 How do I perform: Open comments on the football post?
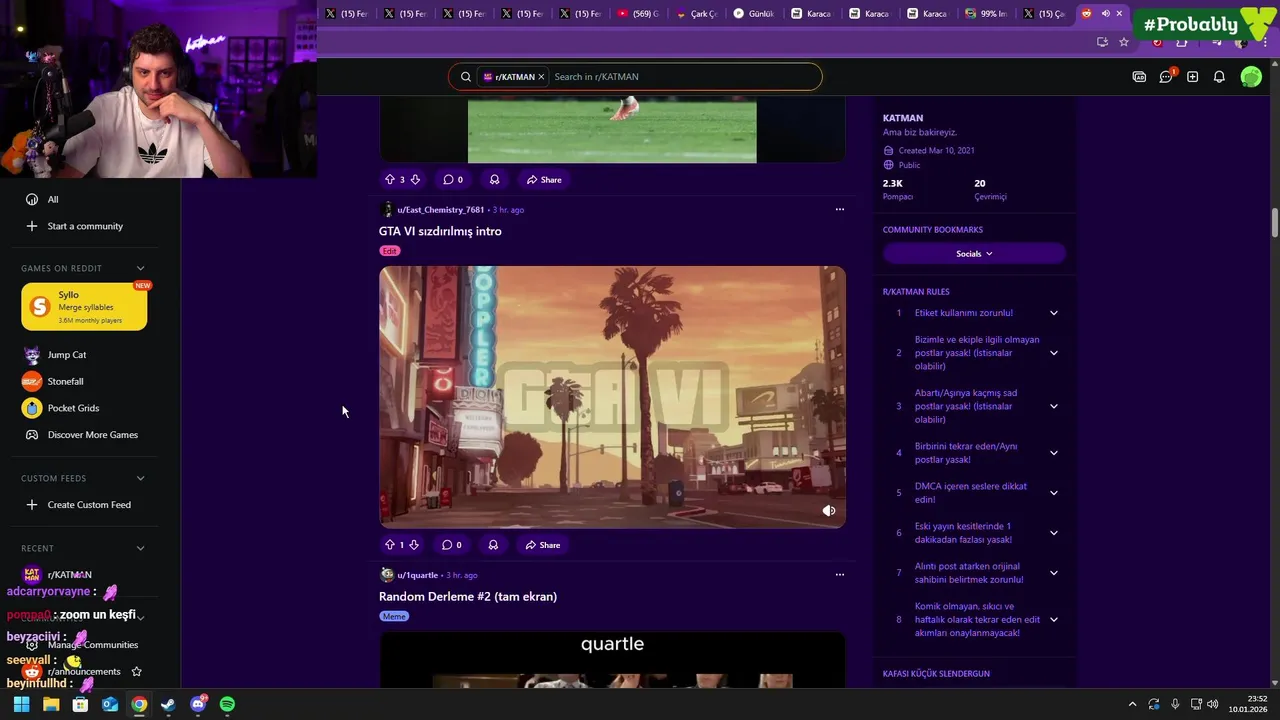(454, 180)
